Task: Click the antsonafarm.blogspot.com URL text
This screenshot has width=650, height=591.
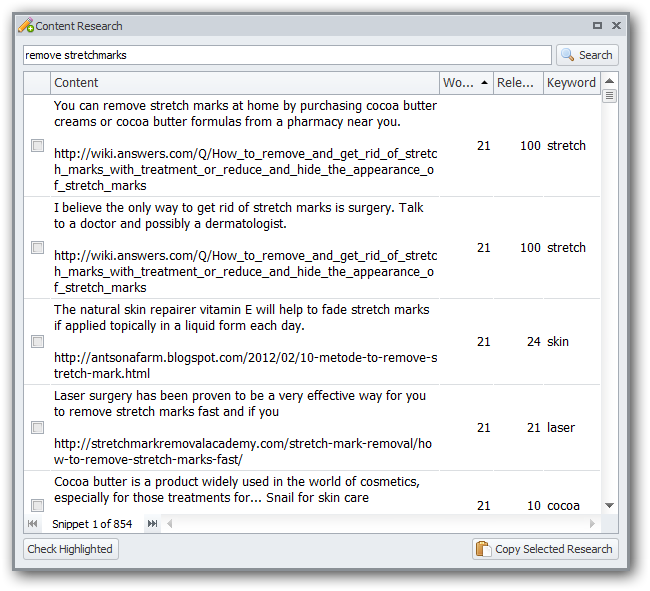Action: tap(245, 366)
